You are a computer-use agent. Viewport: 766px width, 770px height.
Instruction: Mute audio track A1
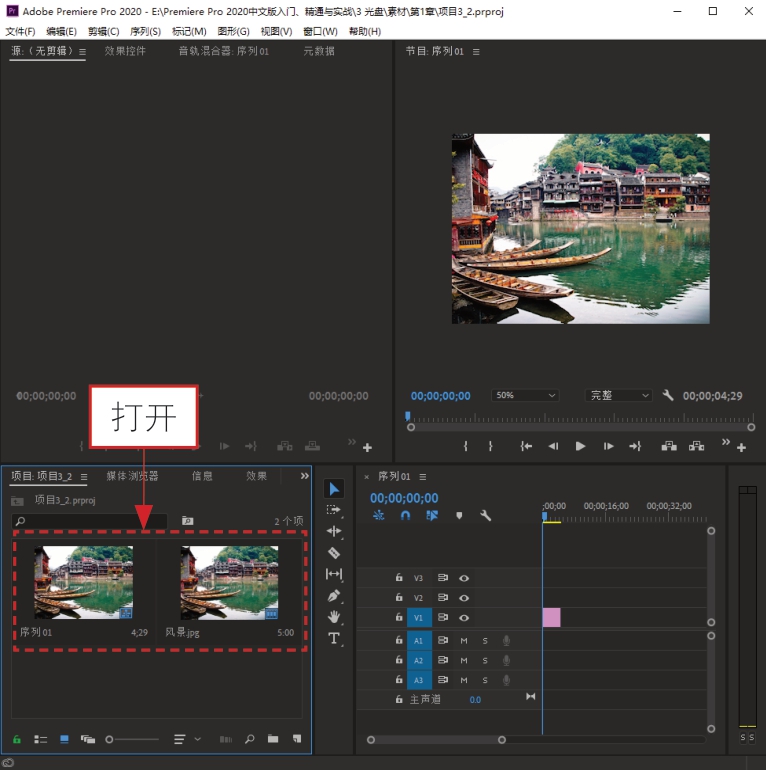click(x=464, y=640)
